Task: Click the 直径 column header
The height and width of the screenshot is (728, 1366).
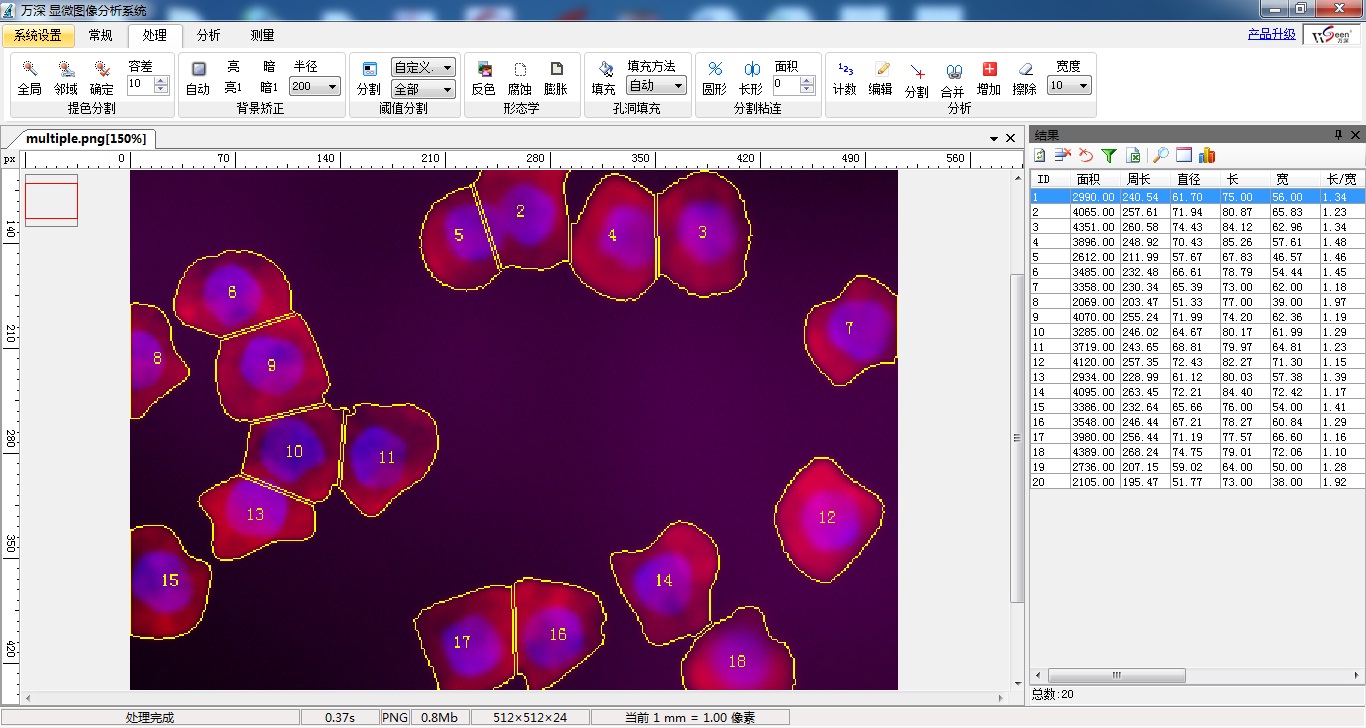Action: click(x=1195, y=179)
